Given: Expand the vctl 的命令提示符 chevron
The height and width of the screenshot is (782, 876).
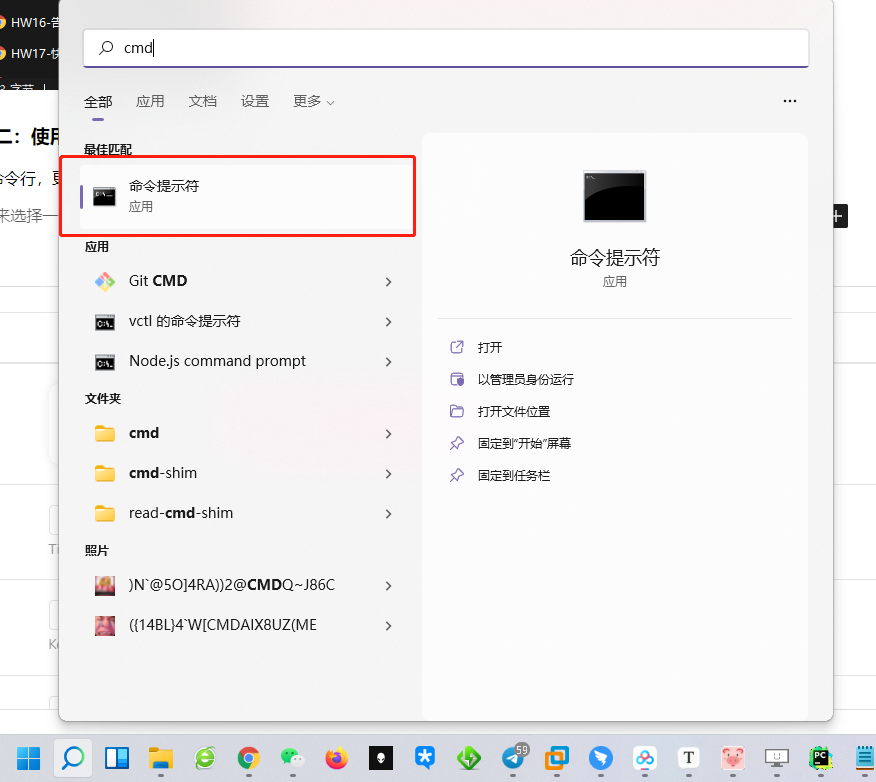Looking at the screenshot, I should coord(388,322).
